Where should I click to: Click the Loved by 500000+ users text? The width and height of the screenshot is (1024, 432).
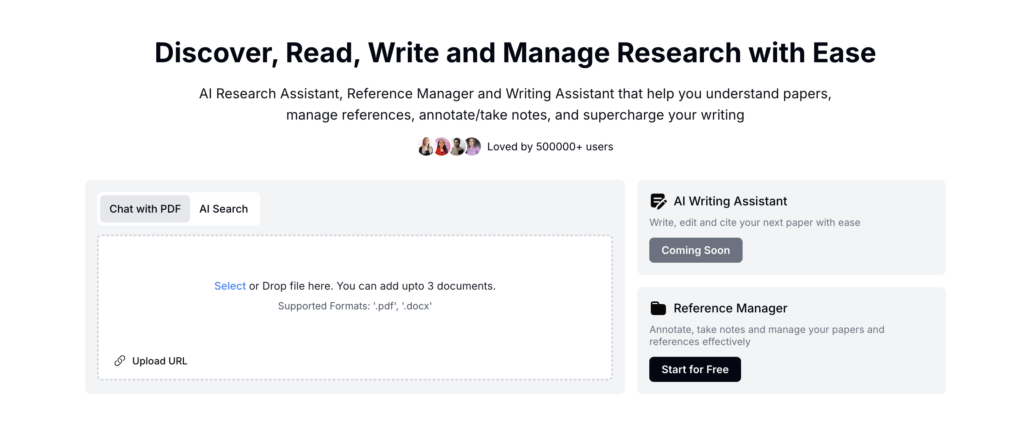pyautogui.click(x=550, y=147)
